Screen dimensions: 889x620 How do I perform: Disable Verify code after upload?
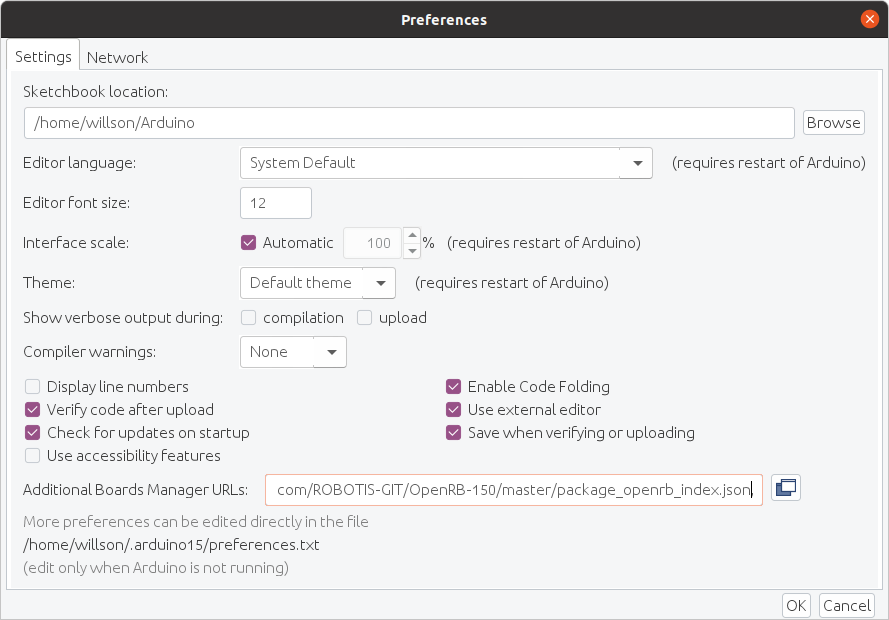(x=33, y=410)
